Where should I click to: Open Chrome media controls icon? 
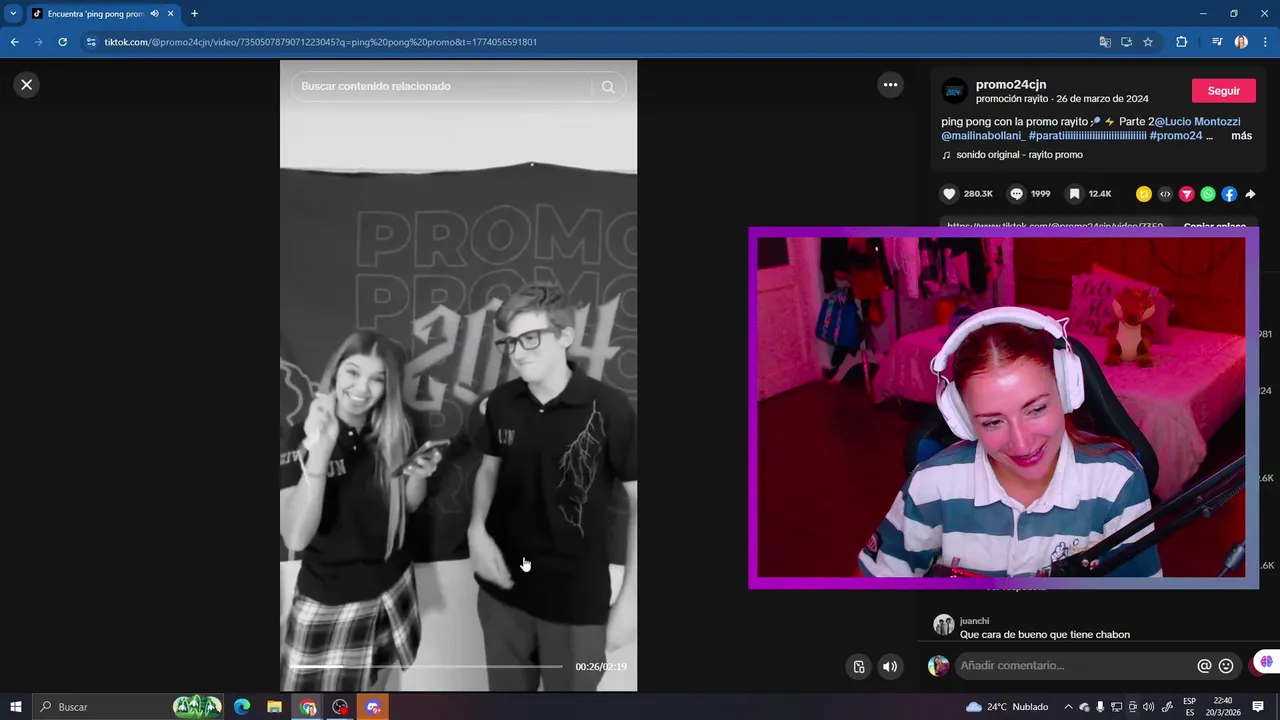[x=1217, y=42]
